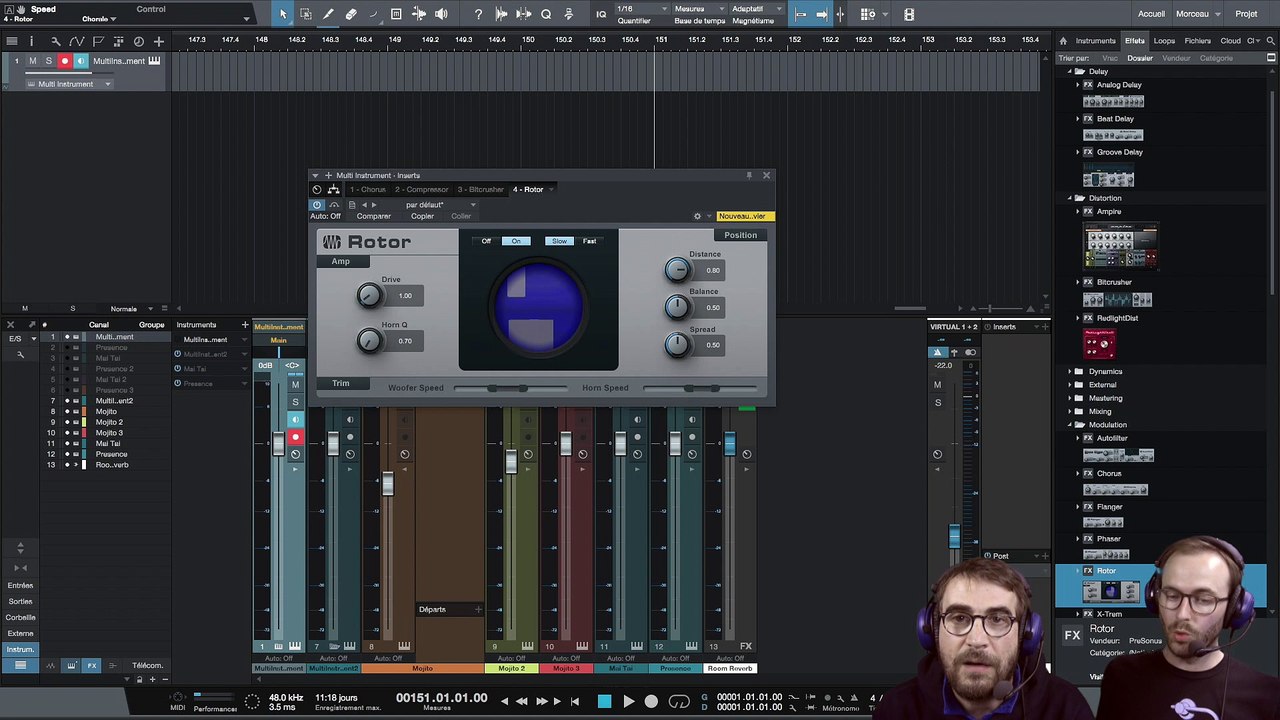Screen dimensions: 1280x720
Task: Go to next Rotor preset arrow
Action: click(x=374, y=205)
